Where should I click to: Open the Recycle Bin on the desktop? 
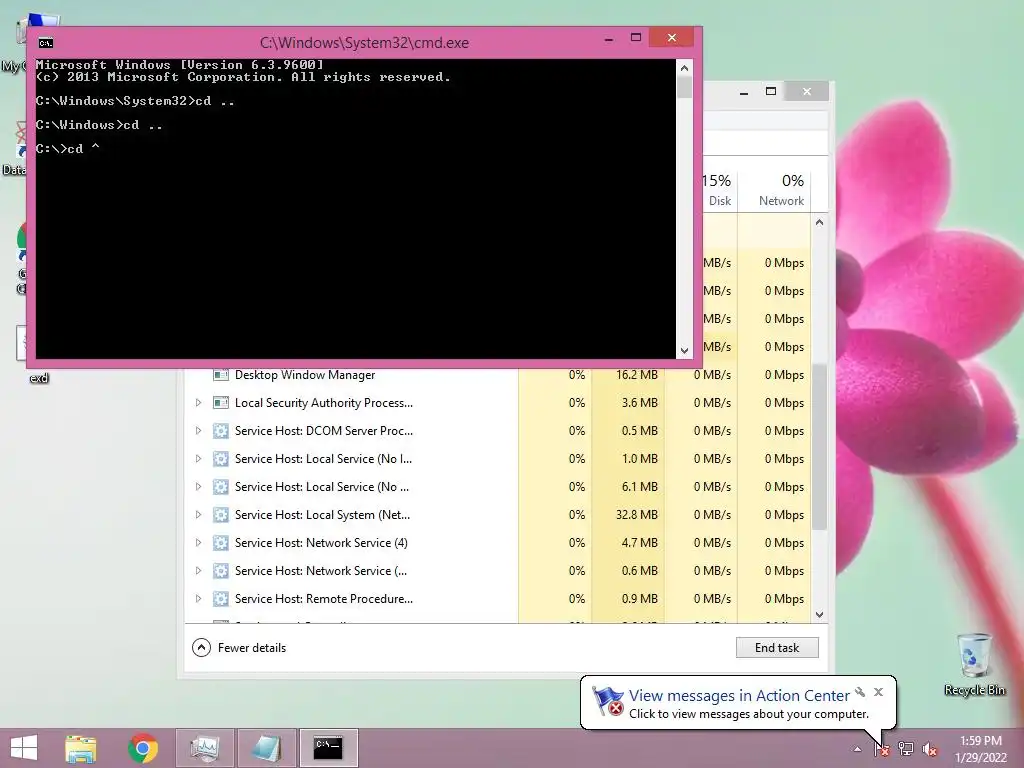(974, 664)
